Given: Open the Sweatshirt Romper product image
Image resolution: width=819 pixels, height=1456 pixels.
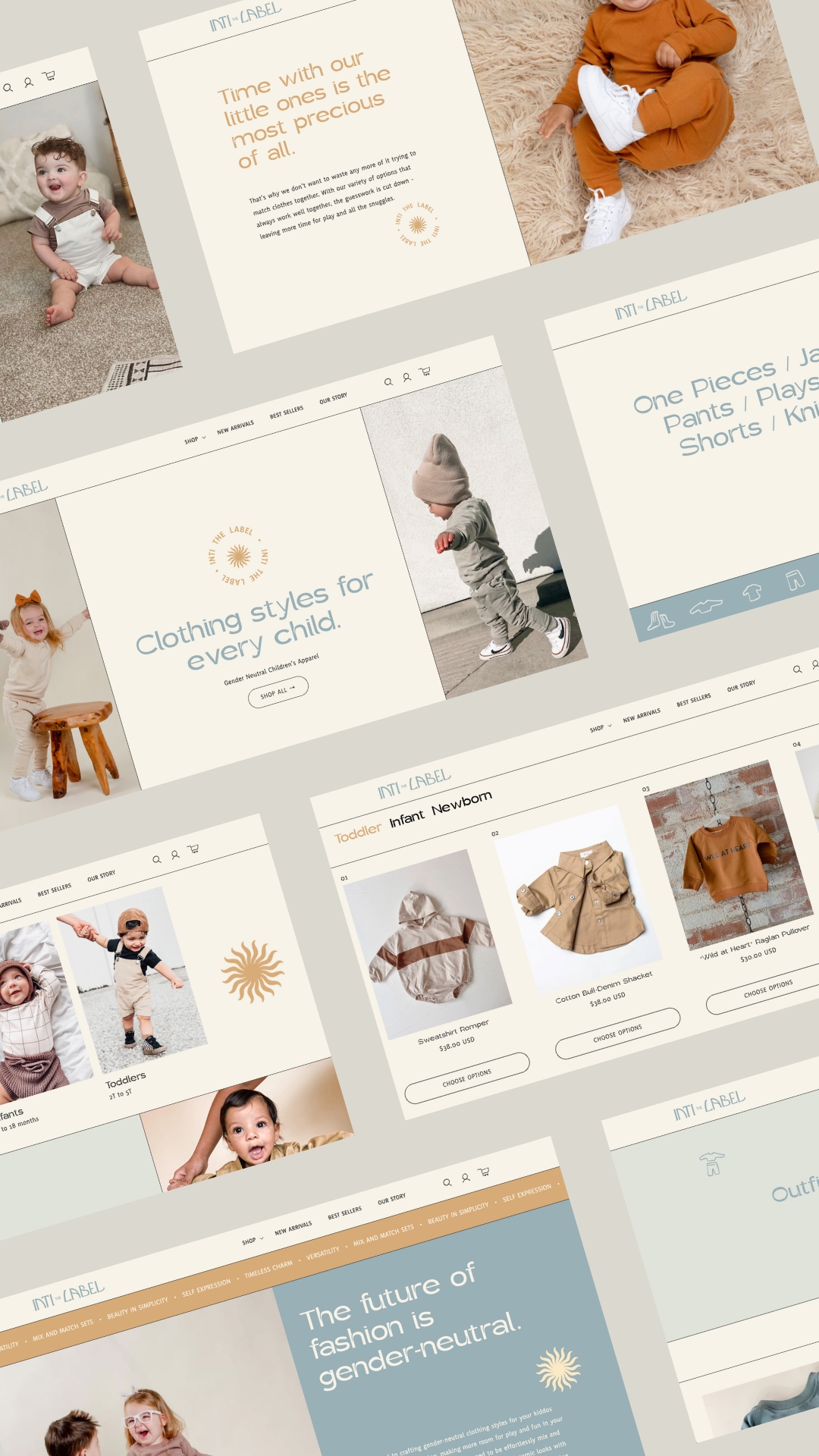Looking at the screenshot, I should point(427,944).
